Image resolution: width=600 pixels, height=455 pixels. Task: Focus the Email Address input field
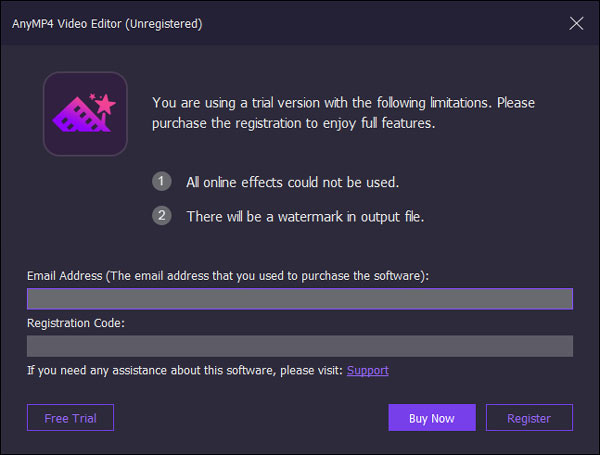tap(299, 299)
